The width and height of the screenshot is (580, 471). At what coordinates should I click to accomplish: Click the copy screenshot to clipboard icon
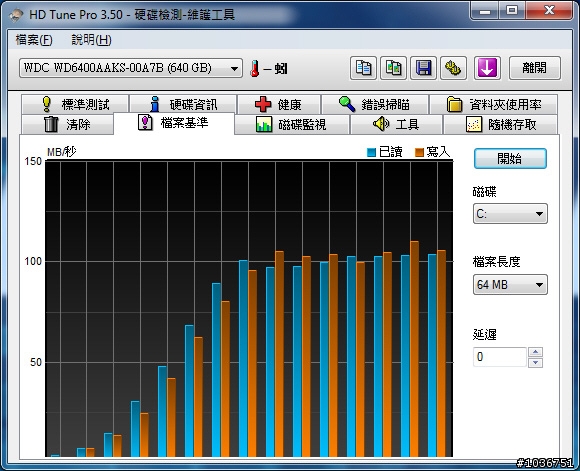pyautogui.click(x=394, y=68)
